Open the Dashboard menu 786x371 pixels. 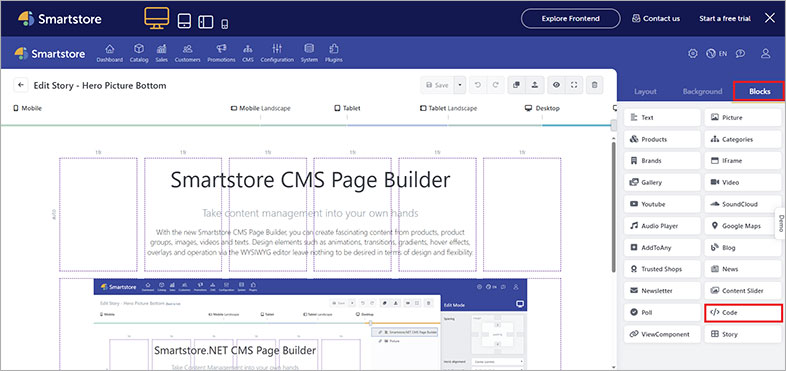click(x=109, y=53)
